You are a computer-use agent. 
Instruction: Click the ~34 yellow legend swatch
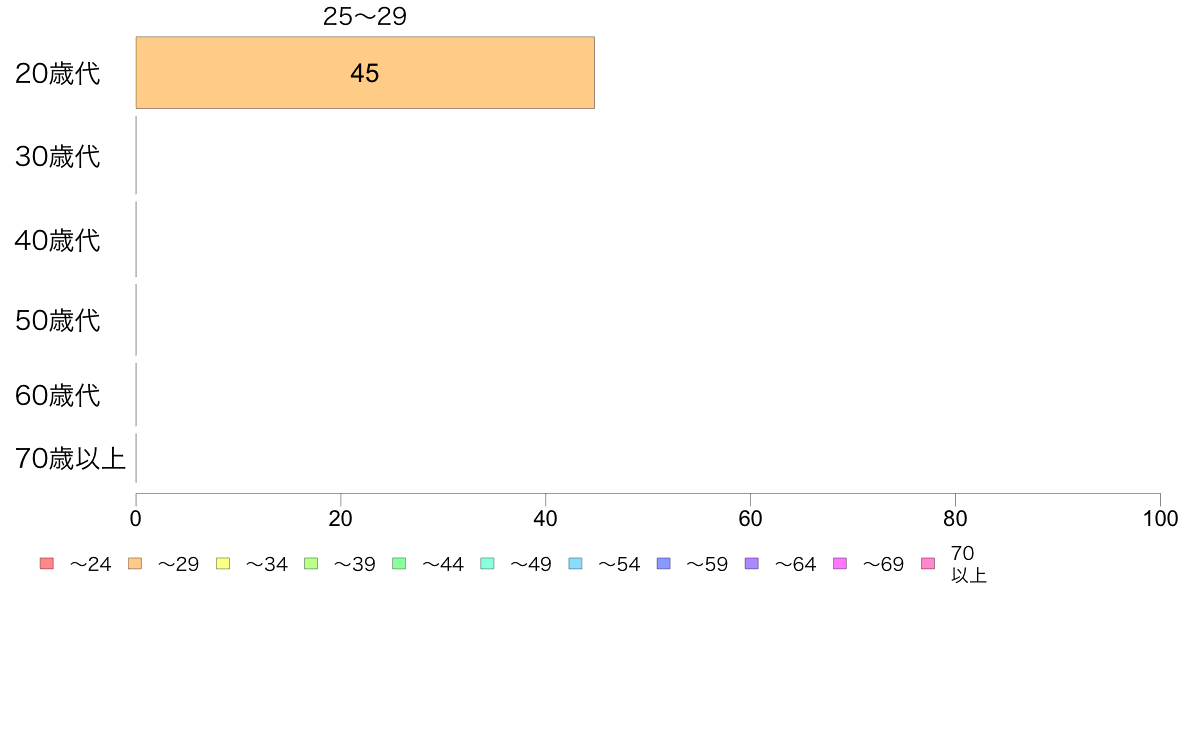[223, 563]
